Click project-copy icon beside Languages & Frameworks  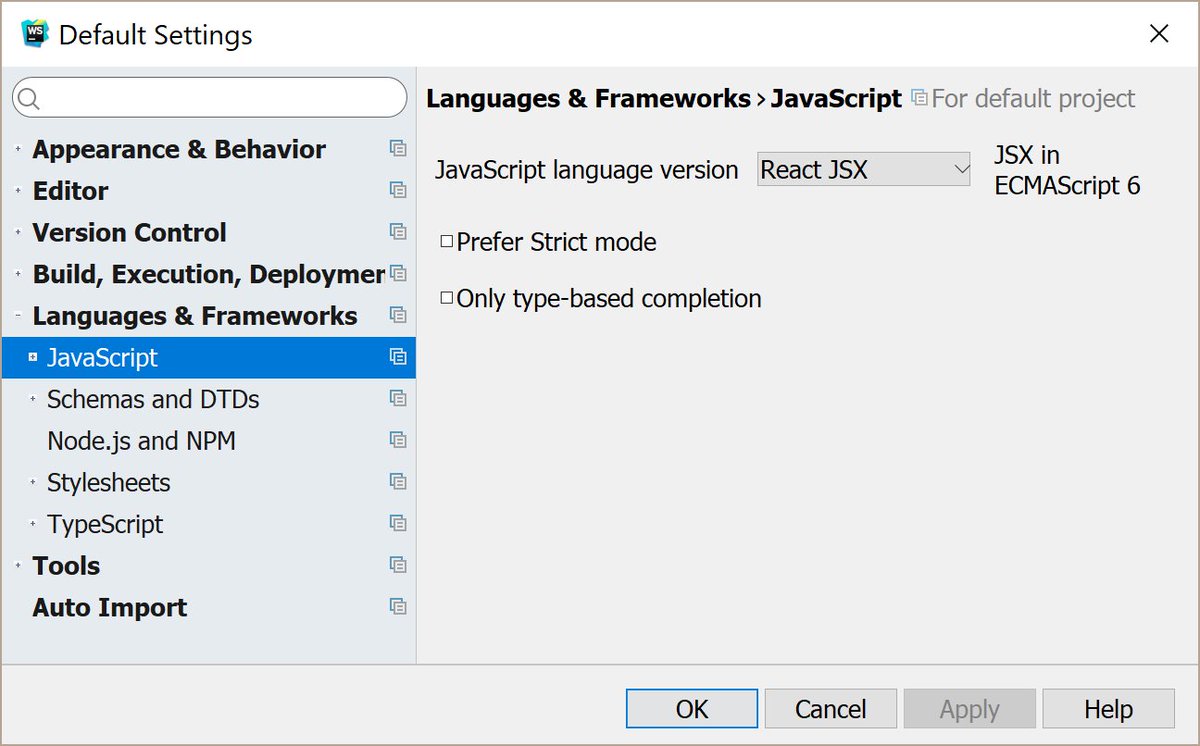[398, 315]
